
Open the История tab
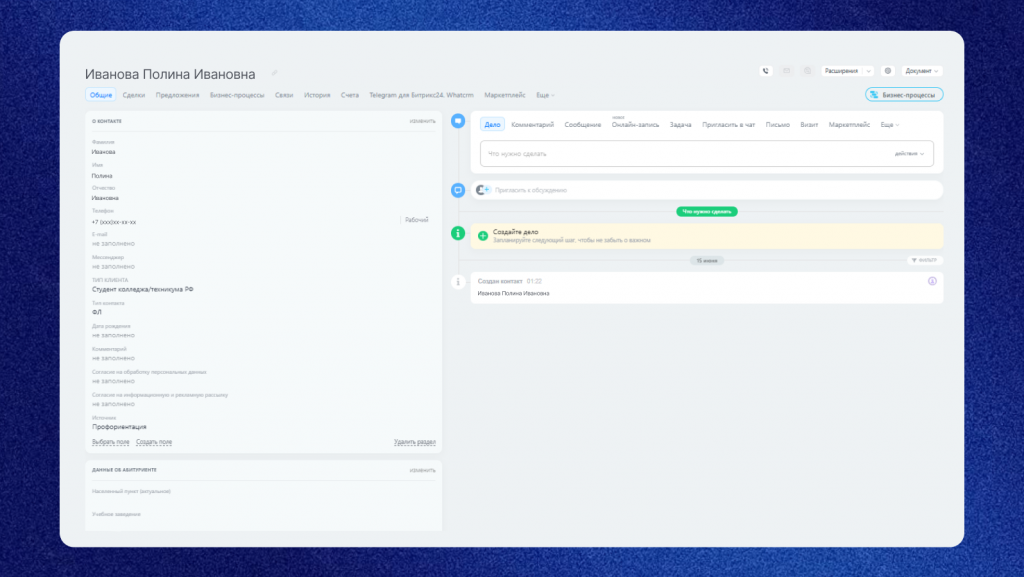pyautogui.click(x=317, y=95)
